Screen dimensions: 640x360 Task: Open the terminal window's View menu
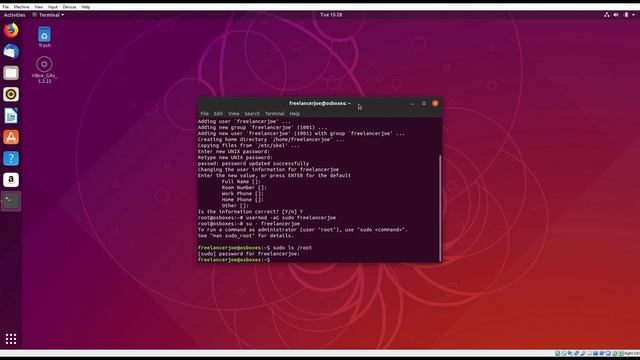233,113
